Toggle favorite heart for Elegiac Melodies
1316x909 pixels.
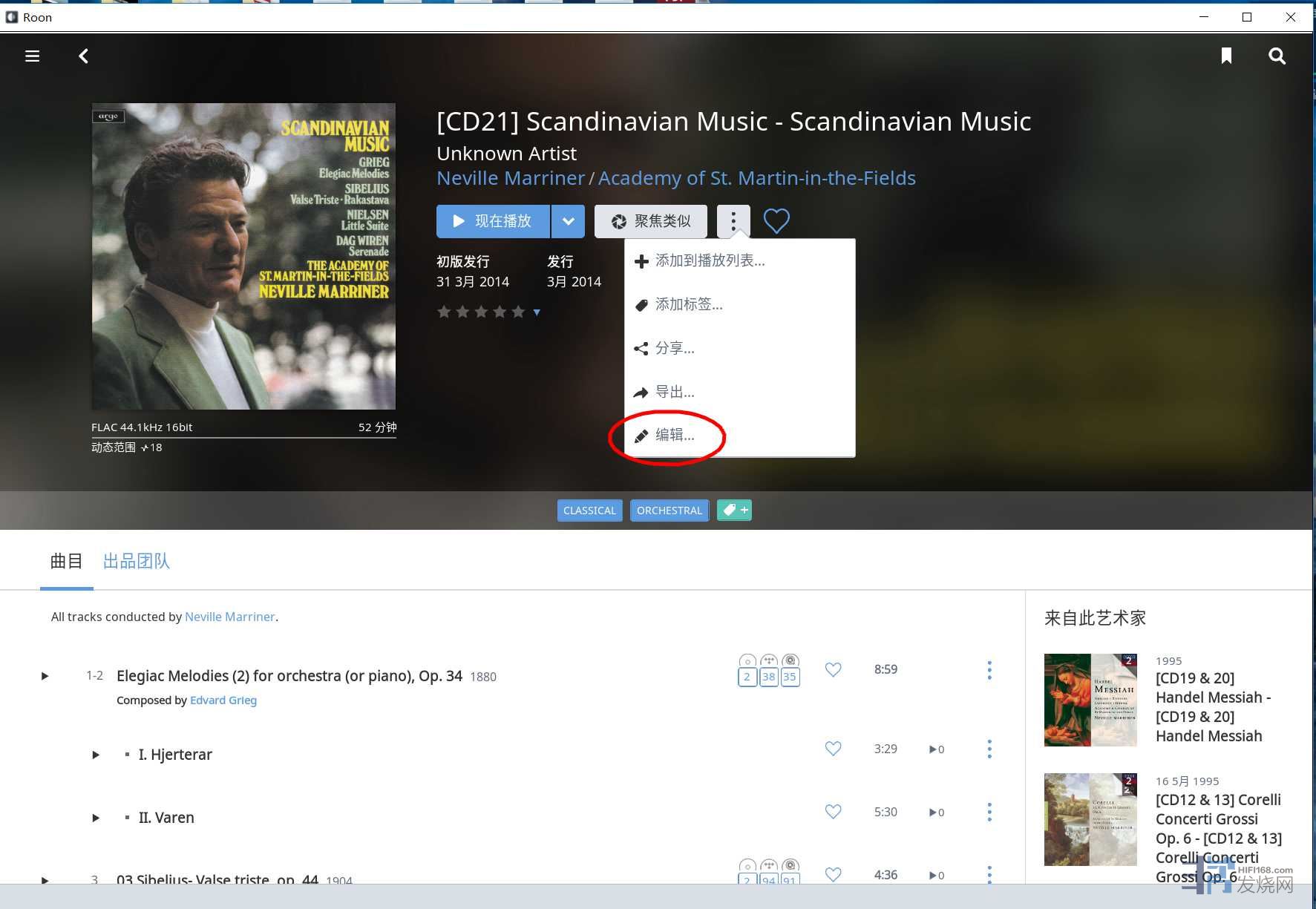pyautogui.click(x=833, y=669)
